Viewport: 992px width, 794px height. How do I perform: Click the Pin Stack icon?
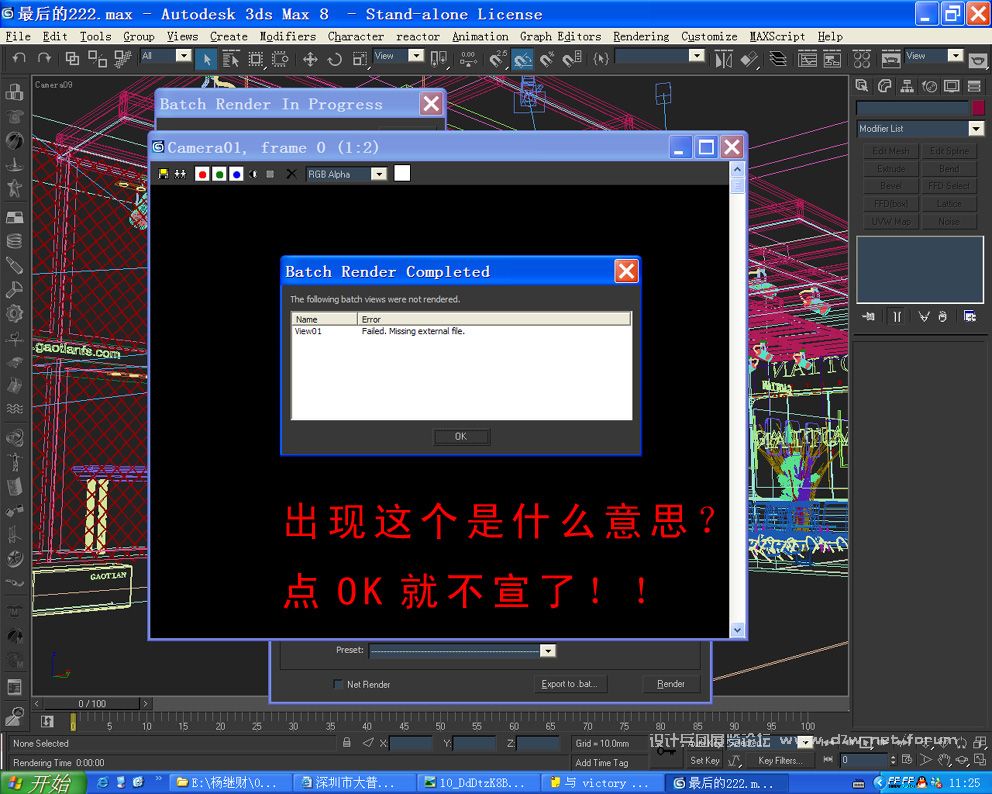click(x=869, y=316)
